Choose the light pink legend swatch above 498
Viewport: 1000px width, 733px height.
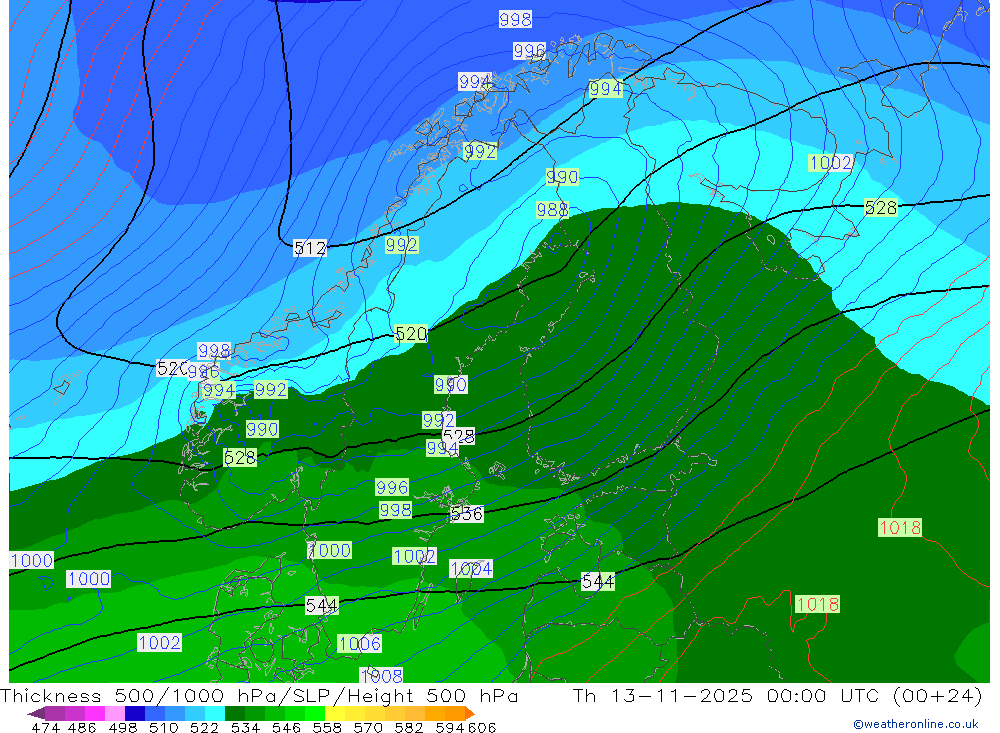115,713
